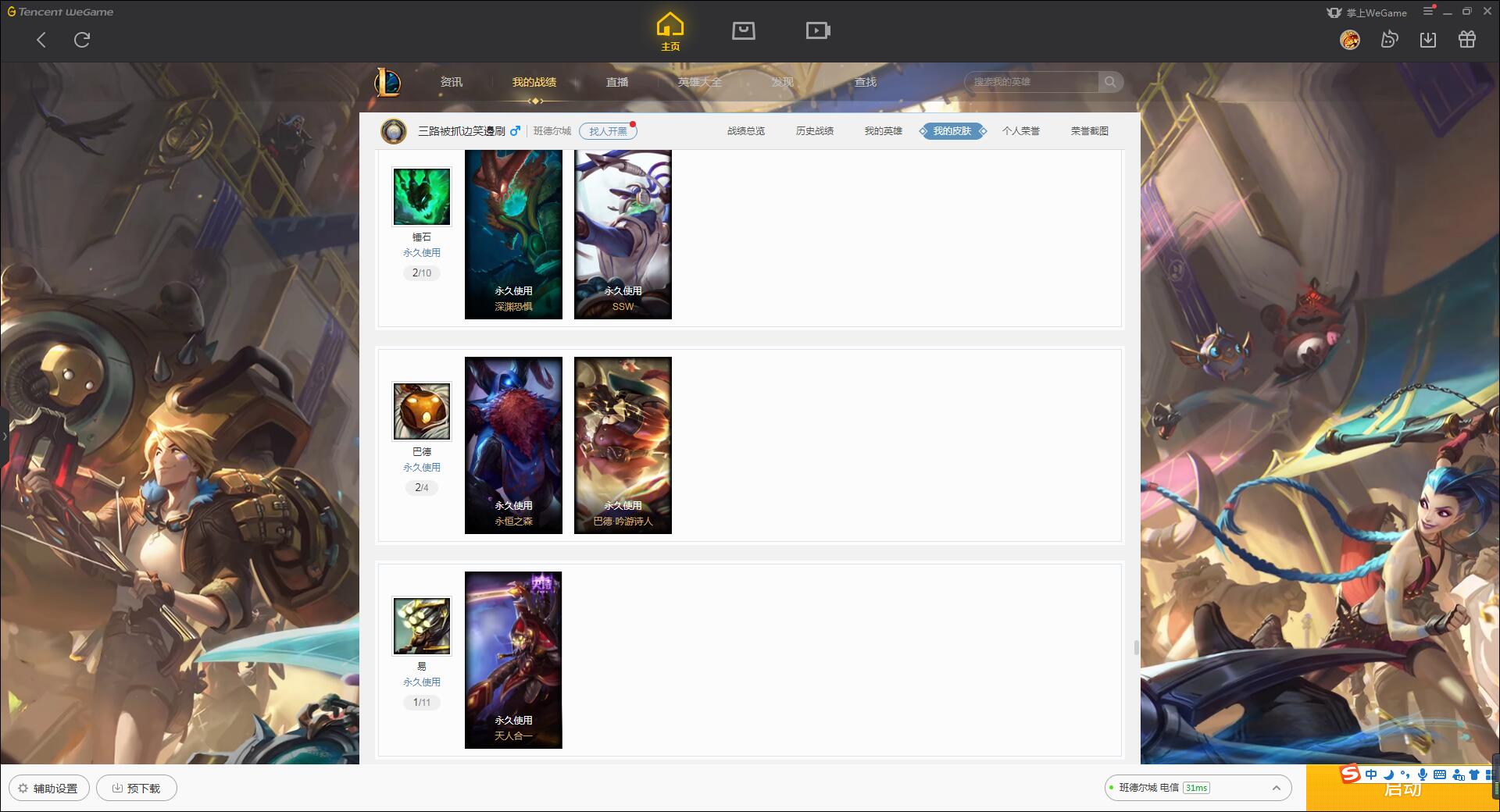Open 辅助设置 settings button
This screenshot has width=1500, height=812.
[49, 789]
